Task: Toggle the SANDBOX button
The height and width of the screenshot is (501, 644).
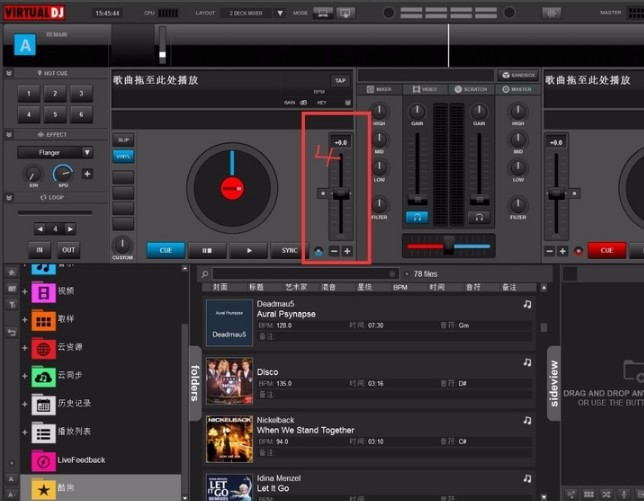Action: (519, 75)
